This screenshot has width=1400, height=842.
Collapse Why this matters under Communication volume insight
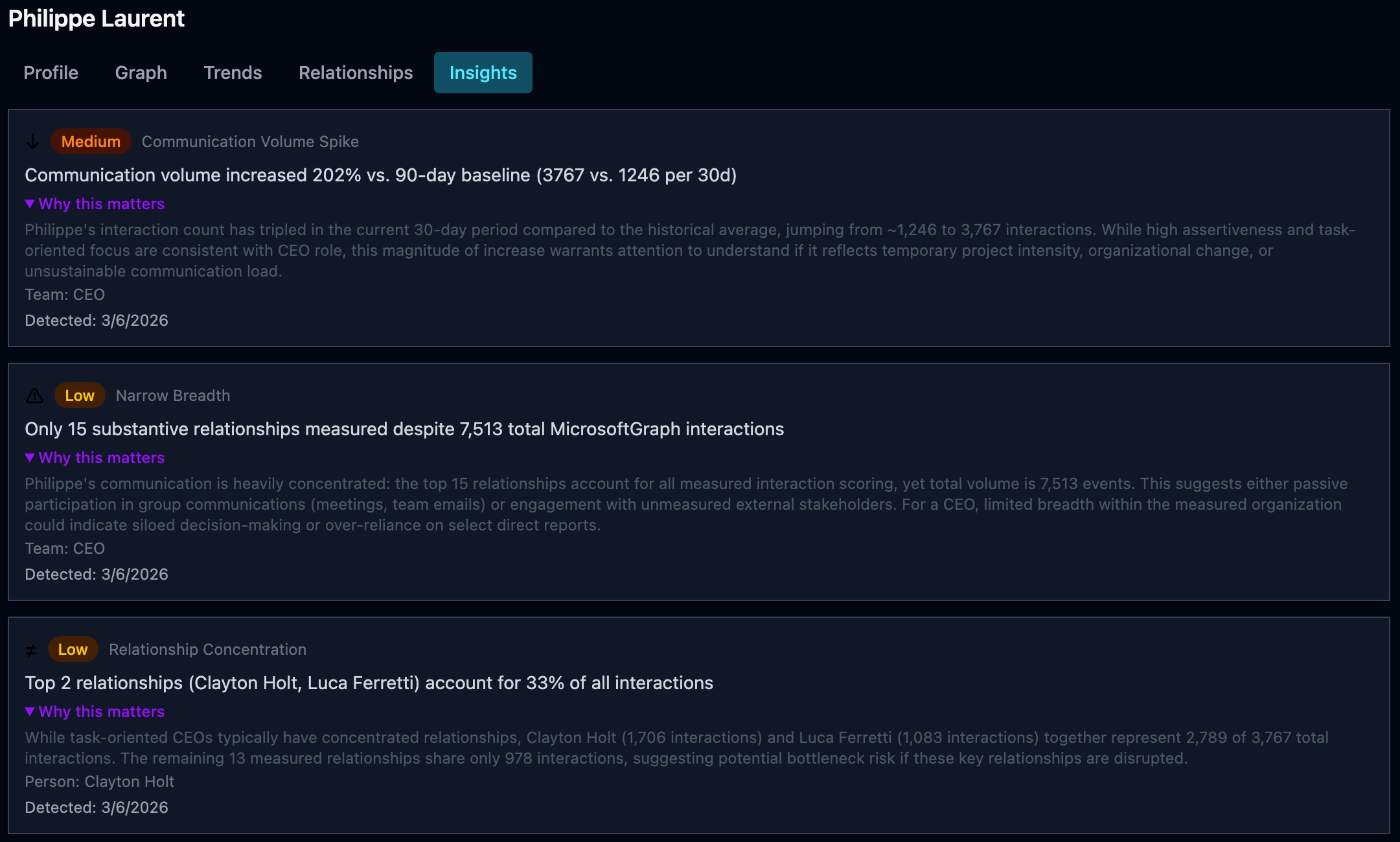point(95,203)
